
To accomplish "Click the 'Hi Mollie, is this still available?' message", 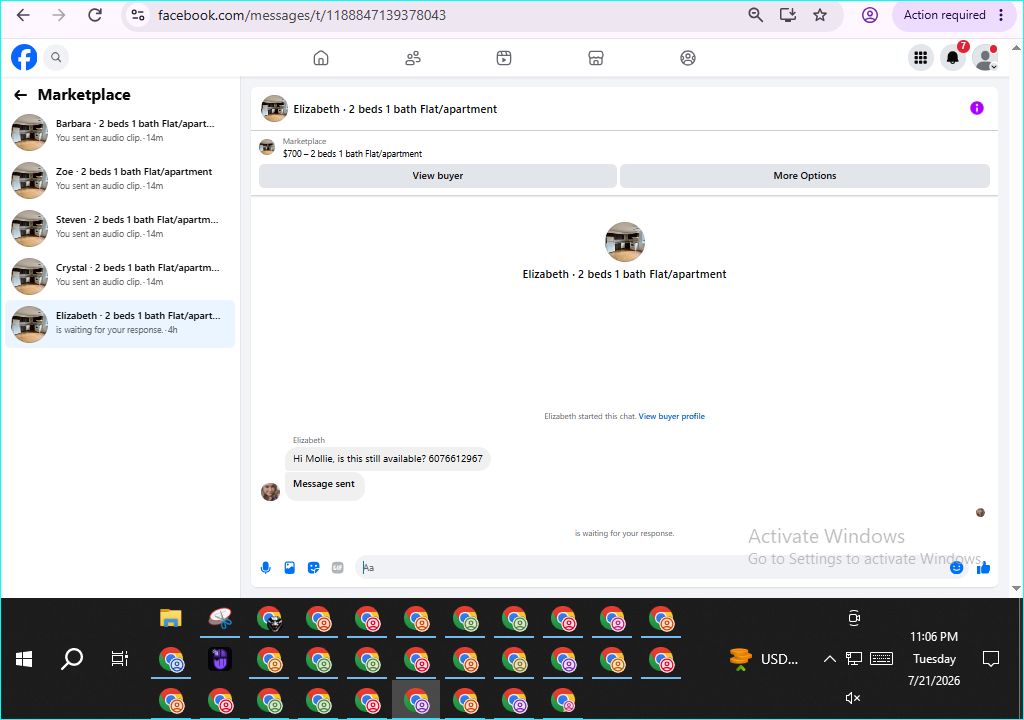I will [387, 459].
